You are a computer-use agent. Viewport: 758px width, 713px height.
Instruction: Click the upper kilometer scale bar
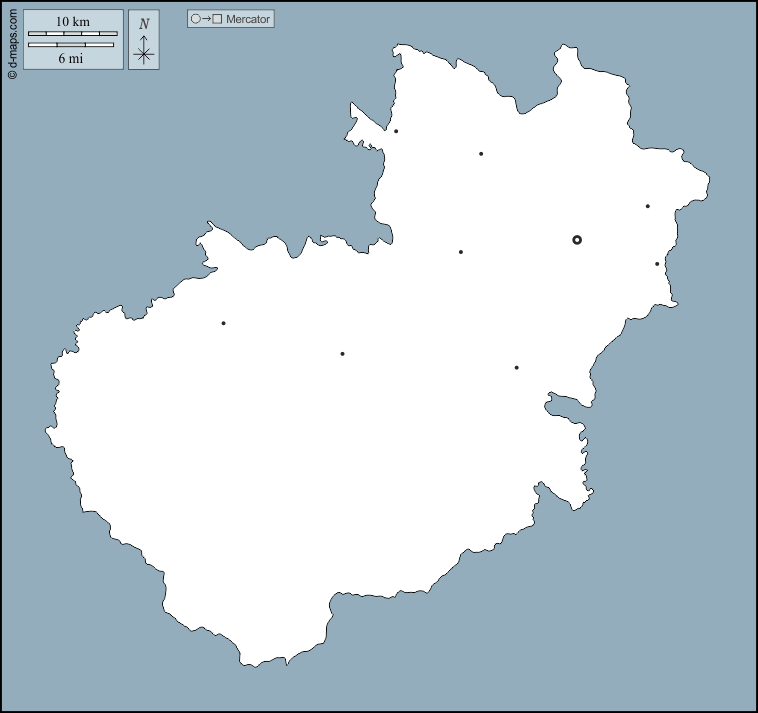point(73,34)
